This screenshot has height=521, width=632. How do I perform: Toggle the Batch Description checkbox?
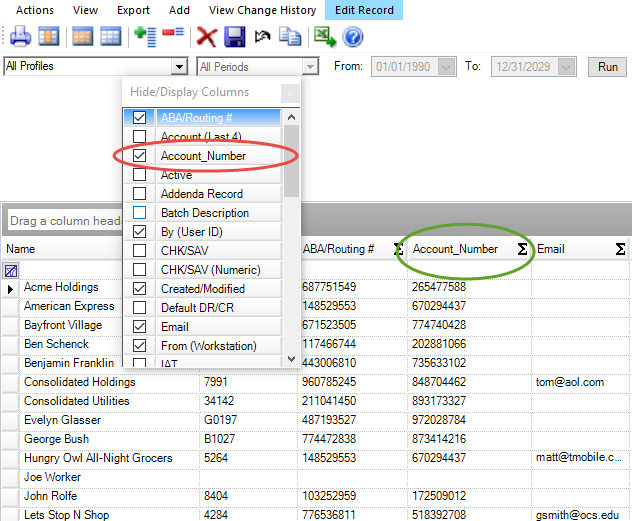(x=140, y=213)
